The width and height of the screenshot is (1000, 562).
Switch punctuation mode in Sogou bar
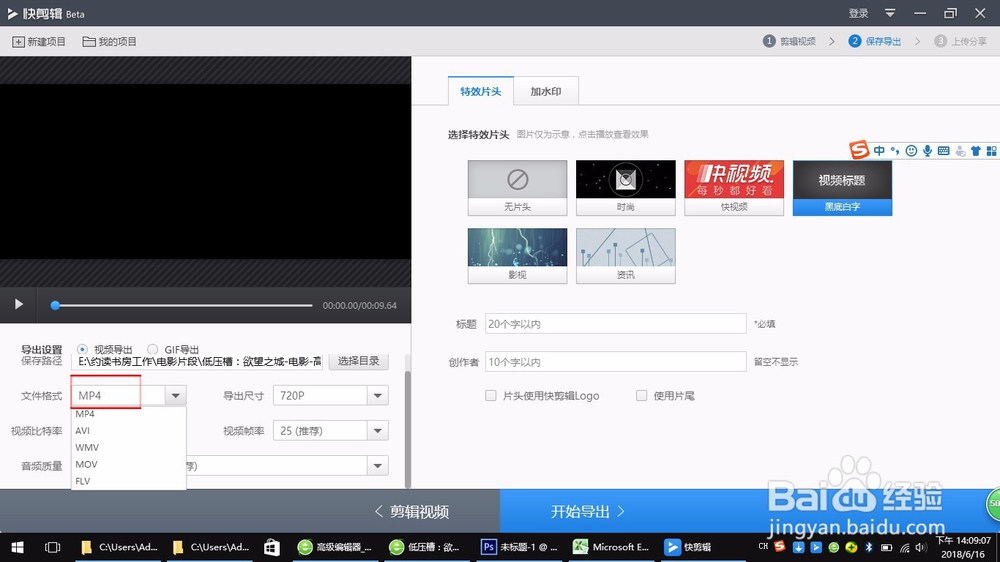click(895, 151)
